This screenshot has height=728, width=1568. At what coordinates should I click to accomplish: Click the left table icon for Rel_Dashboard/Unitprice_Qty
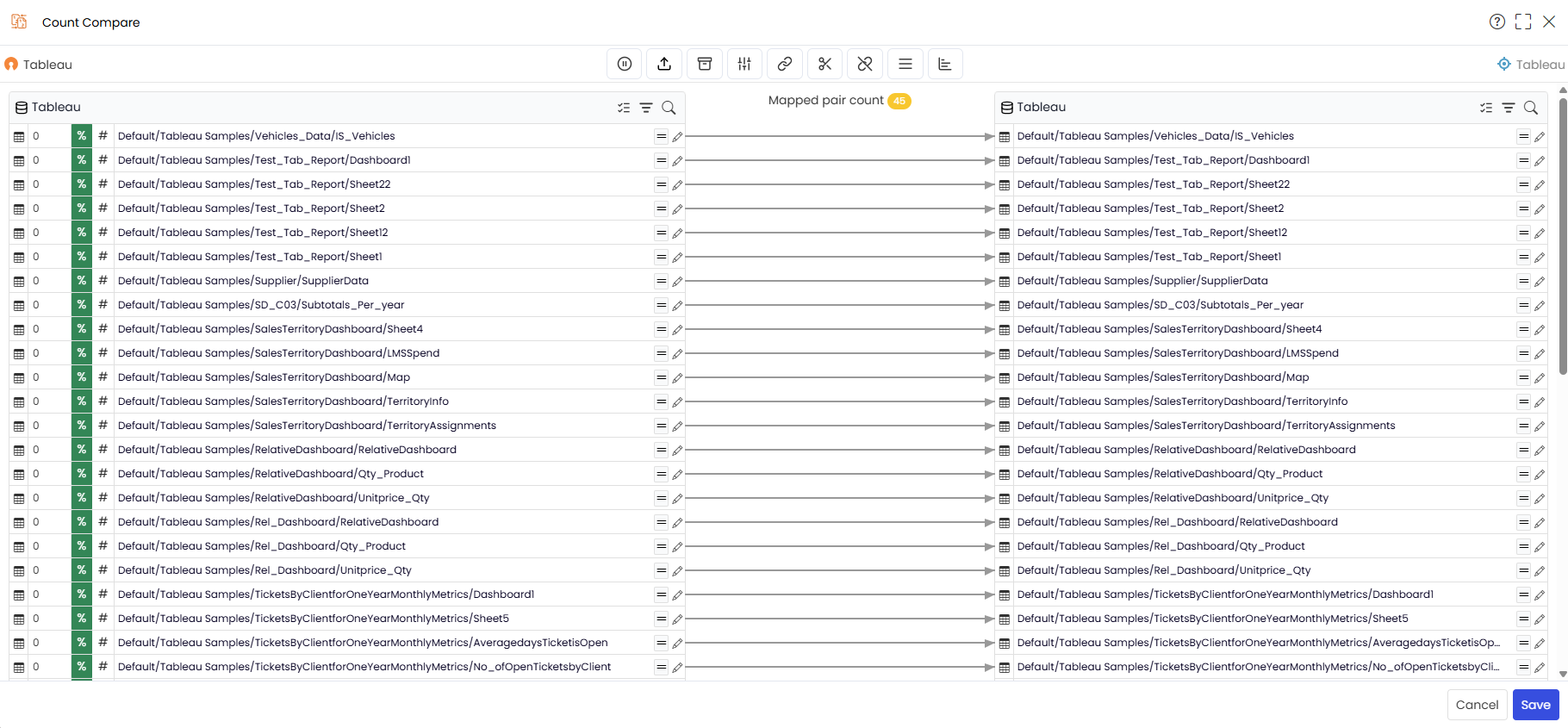coord(19,570)
